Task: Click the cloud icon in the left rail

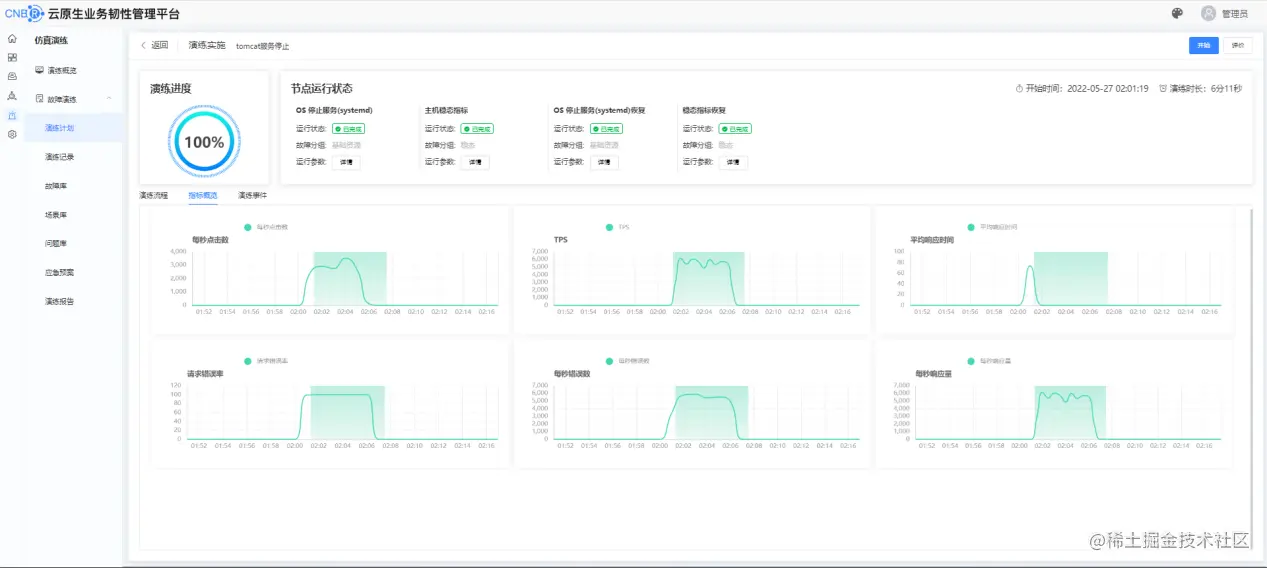Action: [x=12, y=77]
